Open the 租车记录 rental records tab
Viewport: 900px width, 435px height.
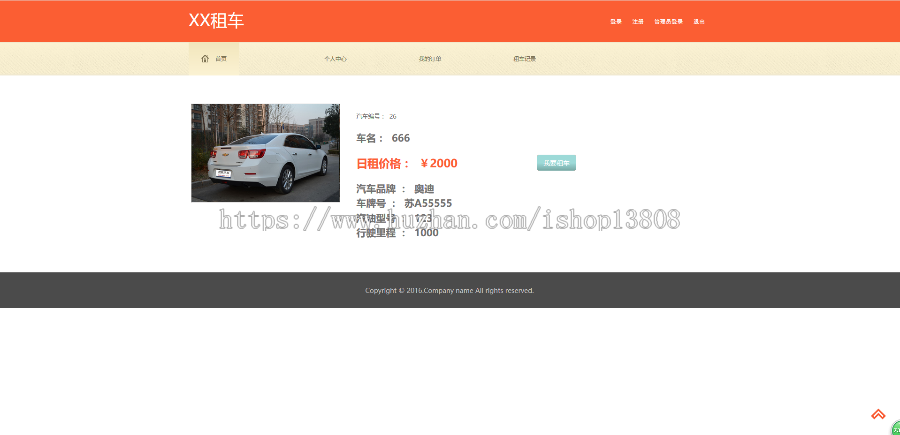pos(524,59)
